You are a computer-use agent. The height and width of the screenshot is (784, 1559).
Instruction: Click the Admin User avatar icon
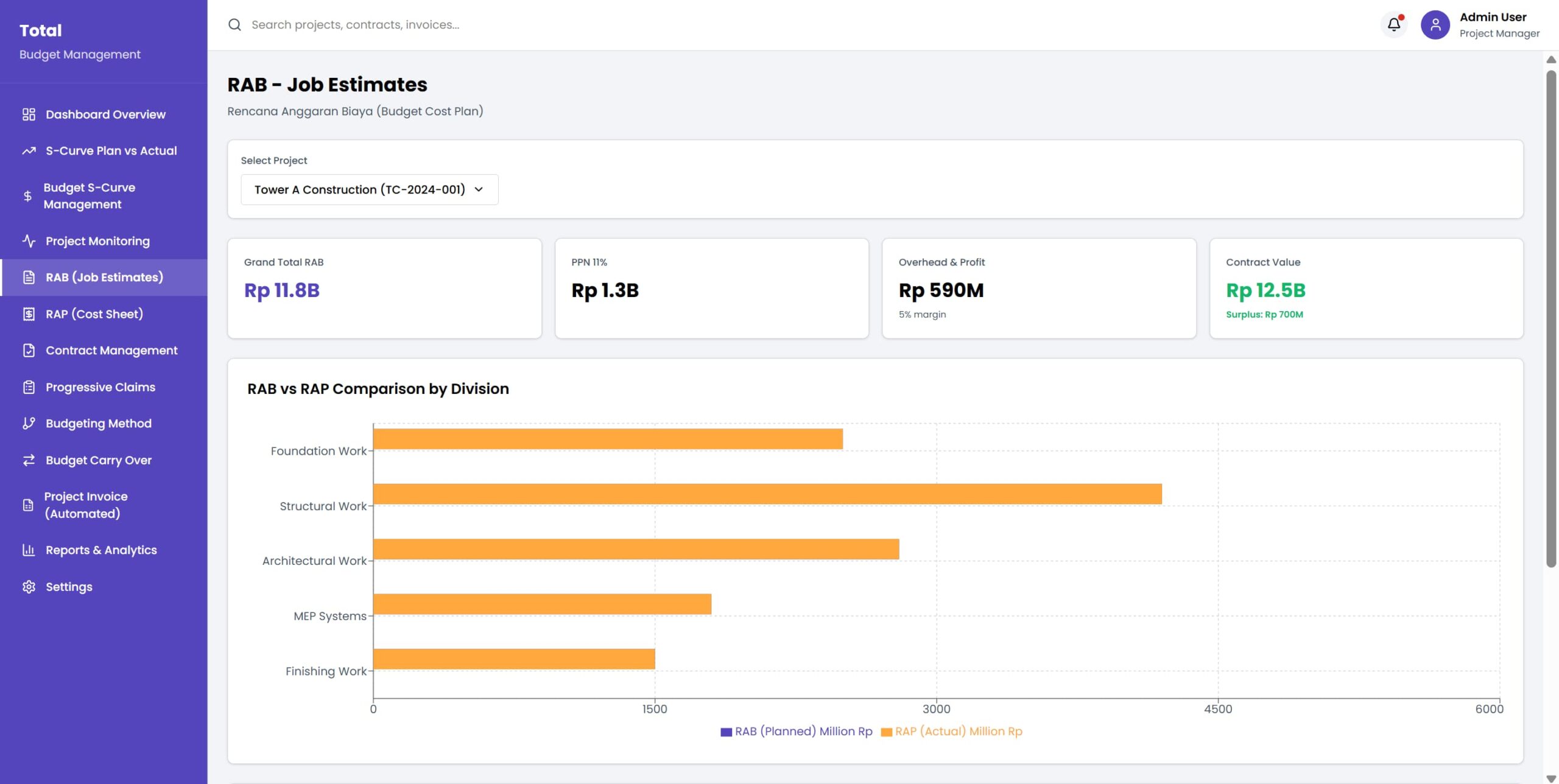pos(1435,25)
